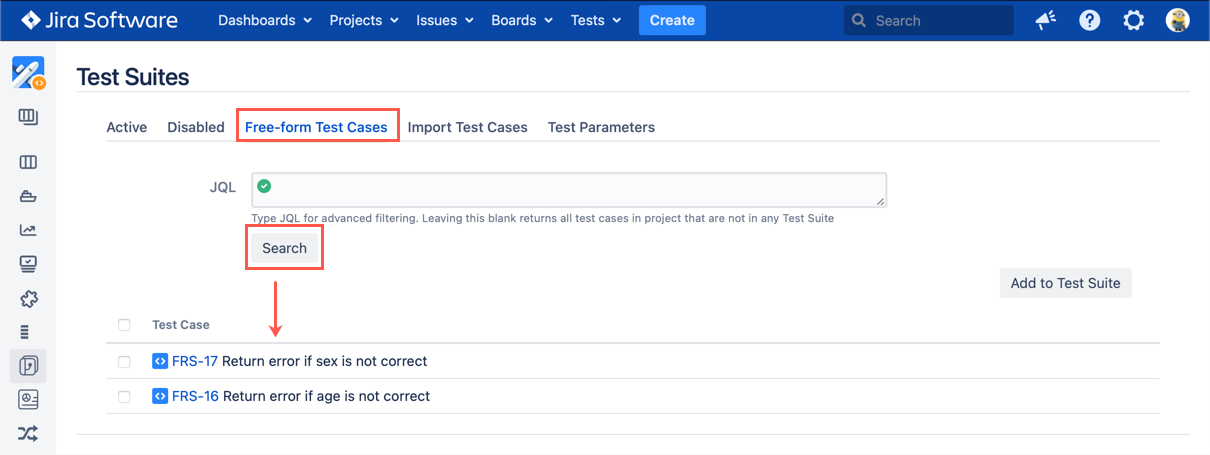Click the feedback megaphone icon
Screen dimensions: 1210x455
tap(1046, 20)
